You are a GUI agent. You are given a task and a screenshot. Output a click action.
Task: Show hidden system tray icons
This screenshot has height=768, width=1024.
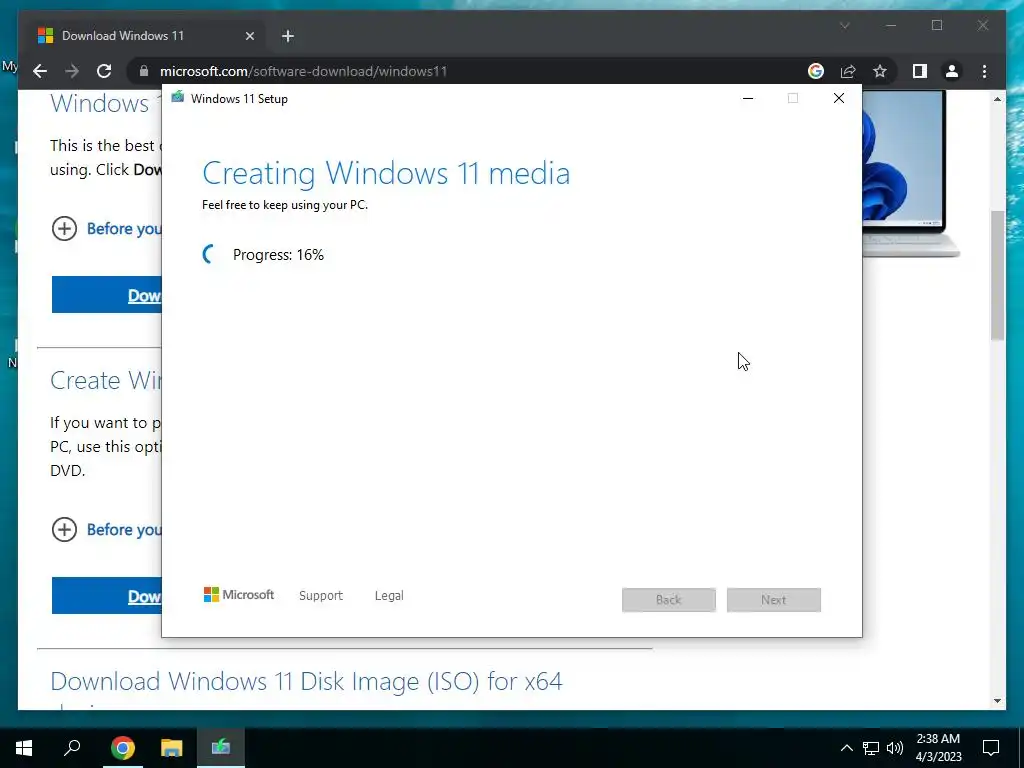point(846,748)
